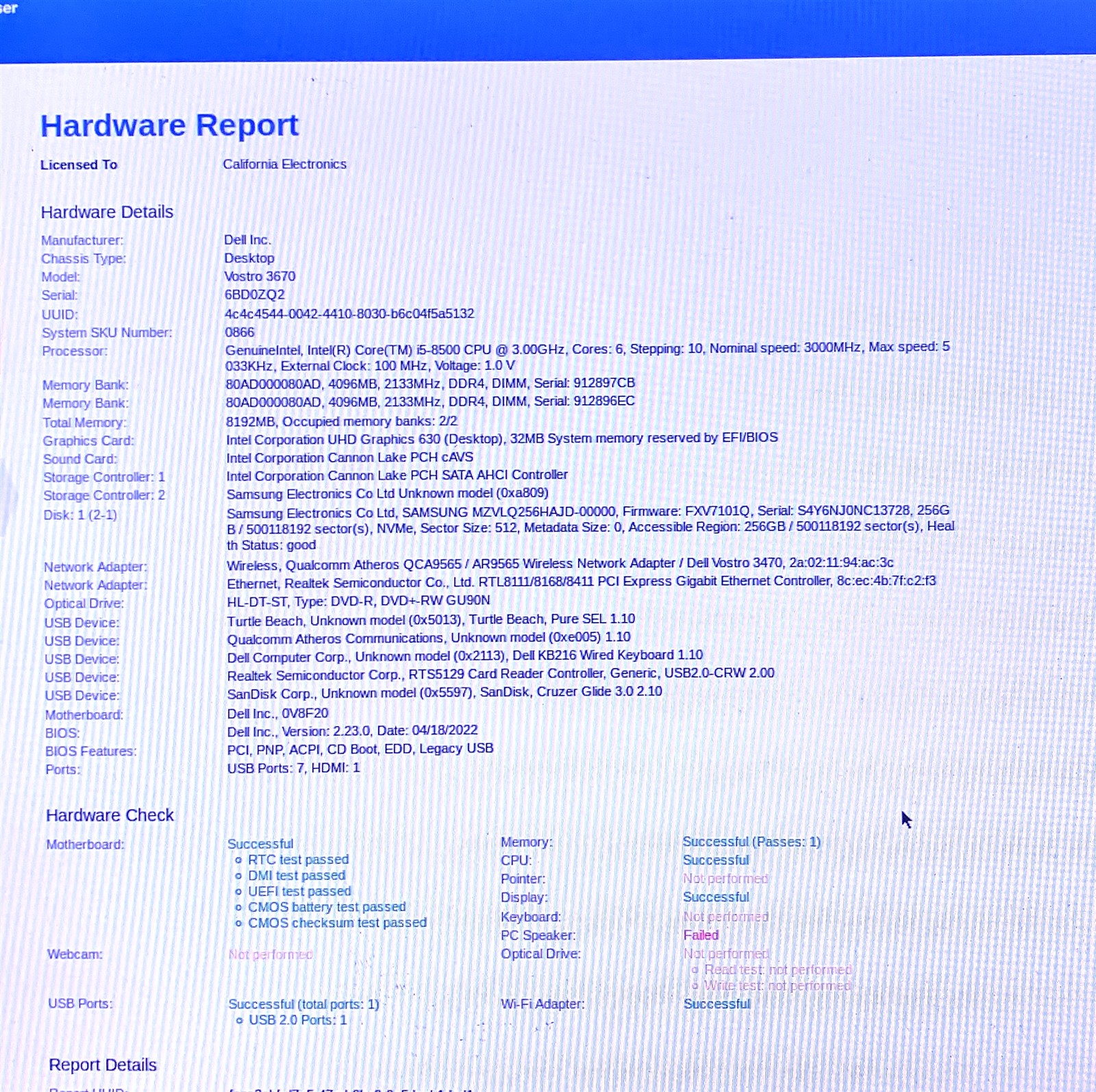Screen dimensions: 1096x1092
Task: Select the UUID value string
Action: pos(349,314)
